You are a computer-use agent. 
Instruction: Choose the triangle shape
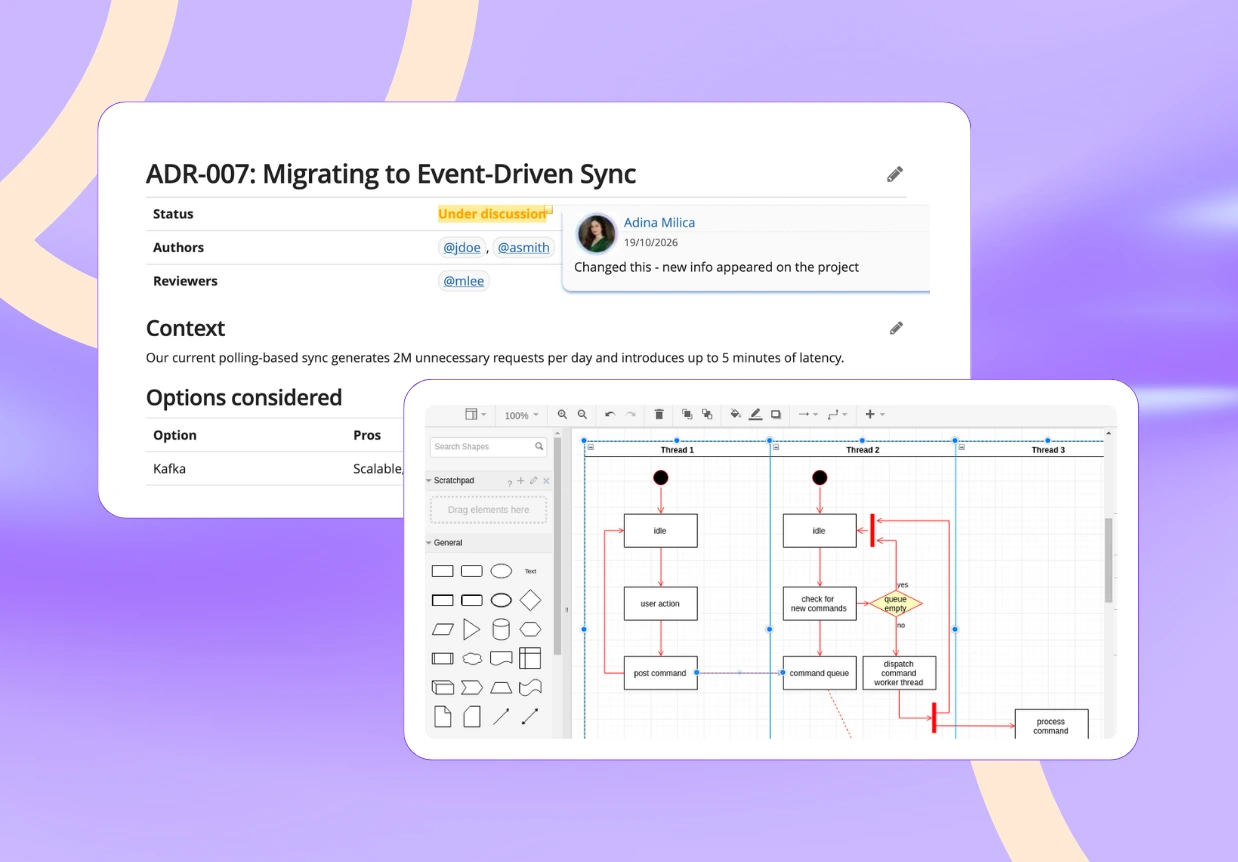(471, 629)
